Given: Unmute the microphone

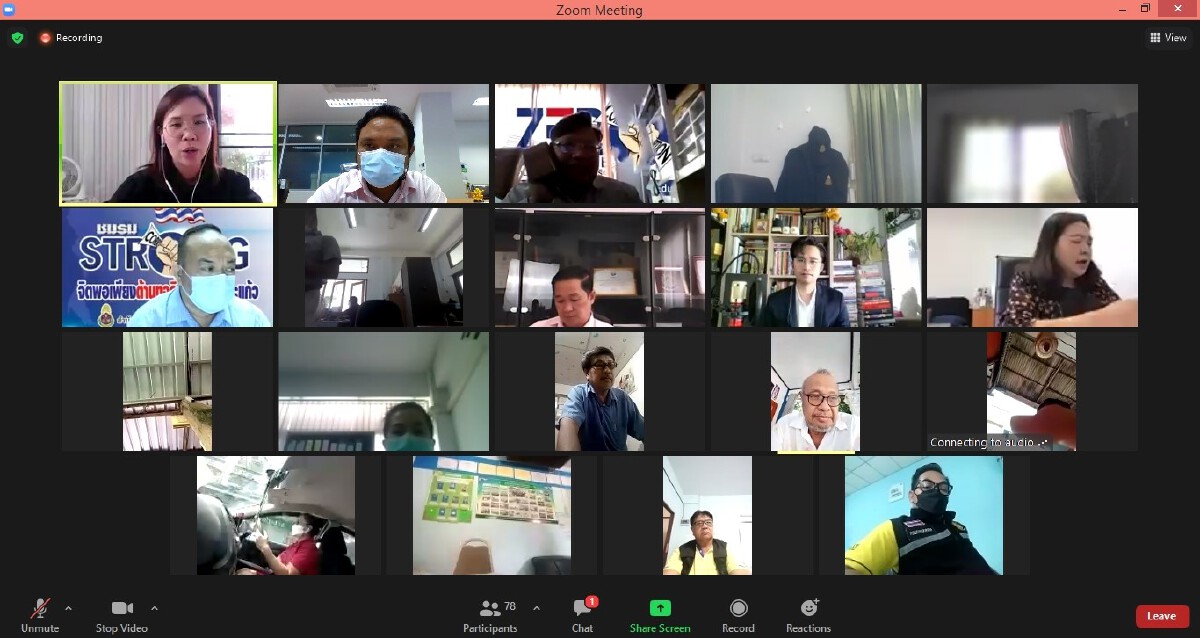Looking at the screenshot, I should pyautogui.click(x=40, y=615).
